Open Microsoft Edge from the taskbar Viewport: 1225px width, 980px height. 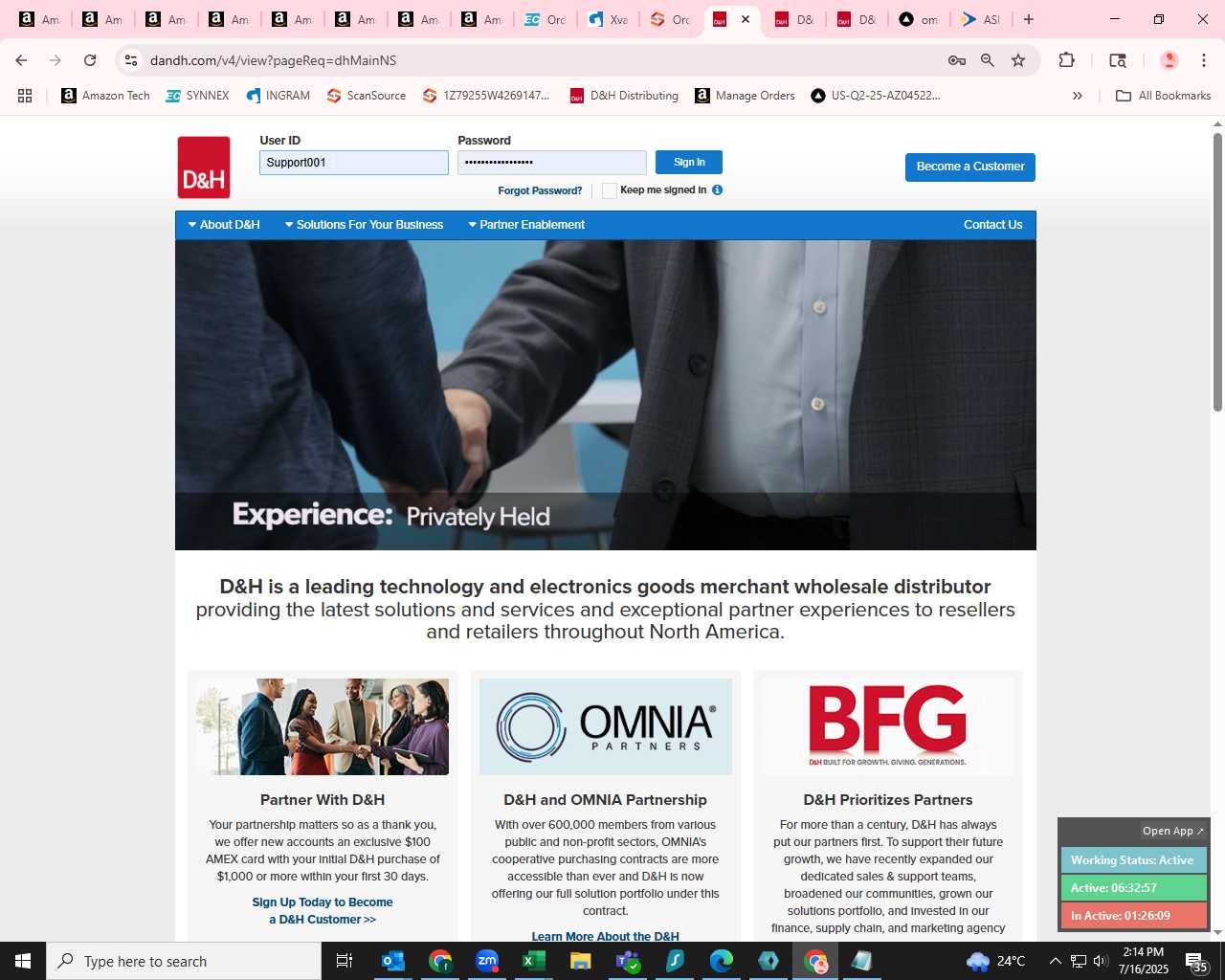pos(722,961)
